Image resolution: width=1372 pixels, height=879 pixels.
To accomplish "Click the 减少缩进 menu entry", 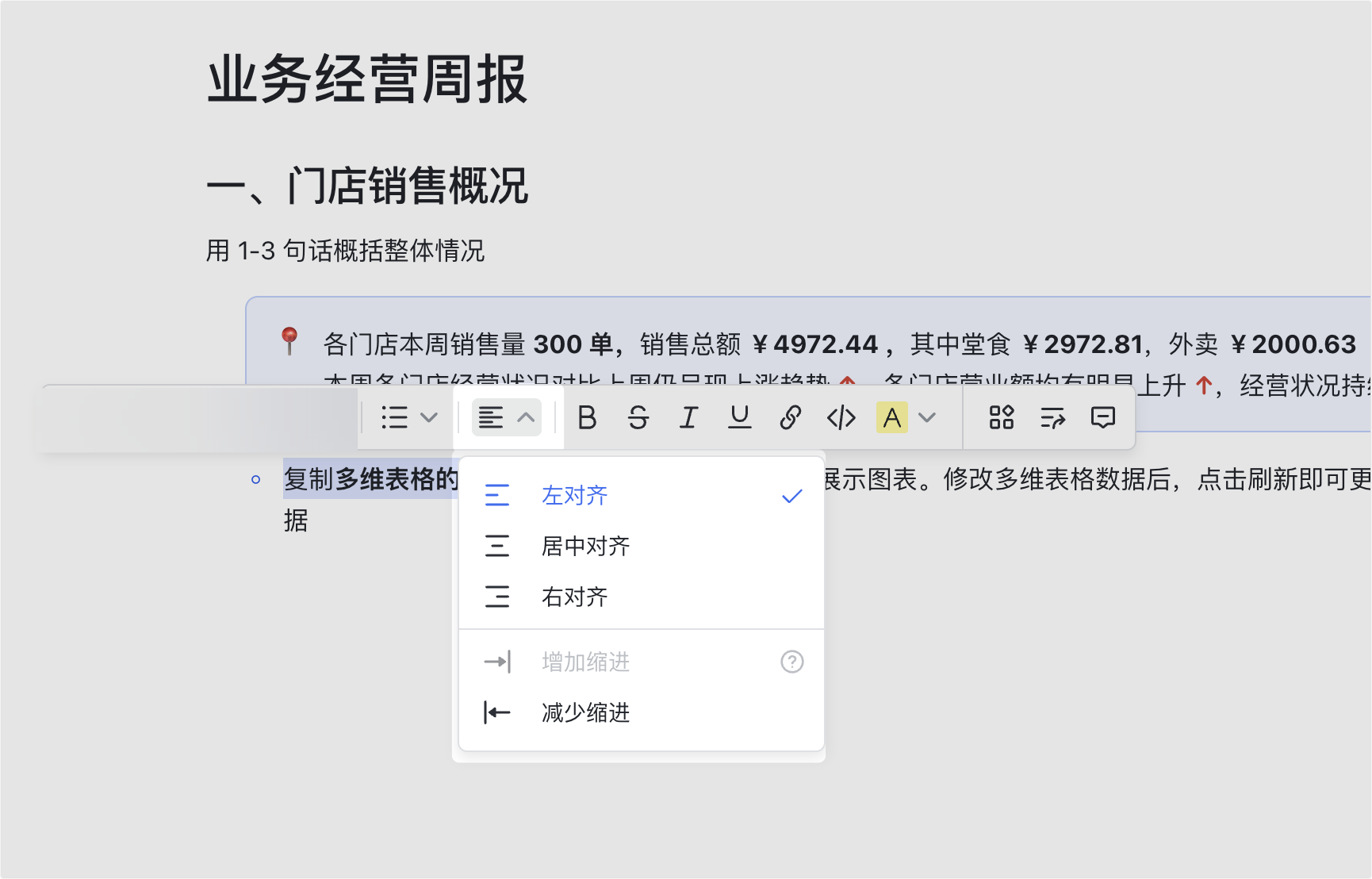I will pos(584,712).
